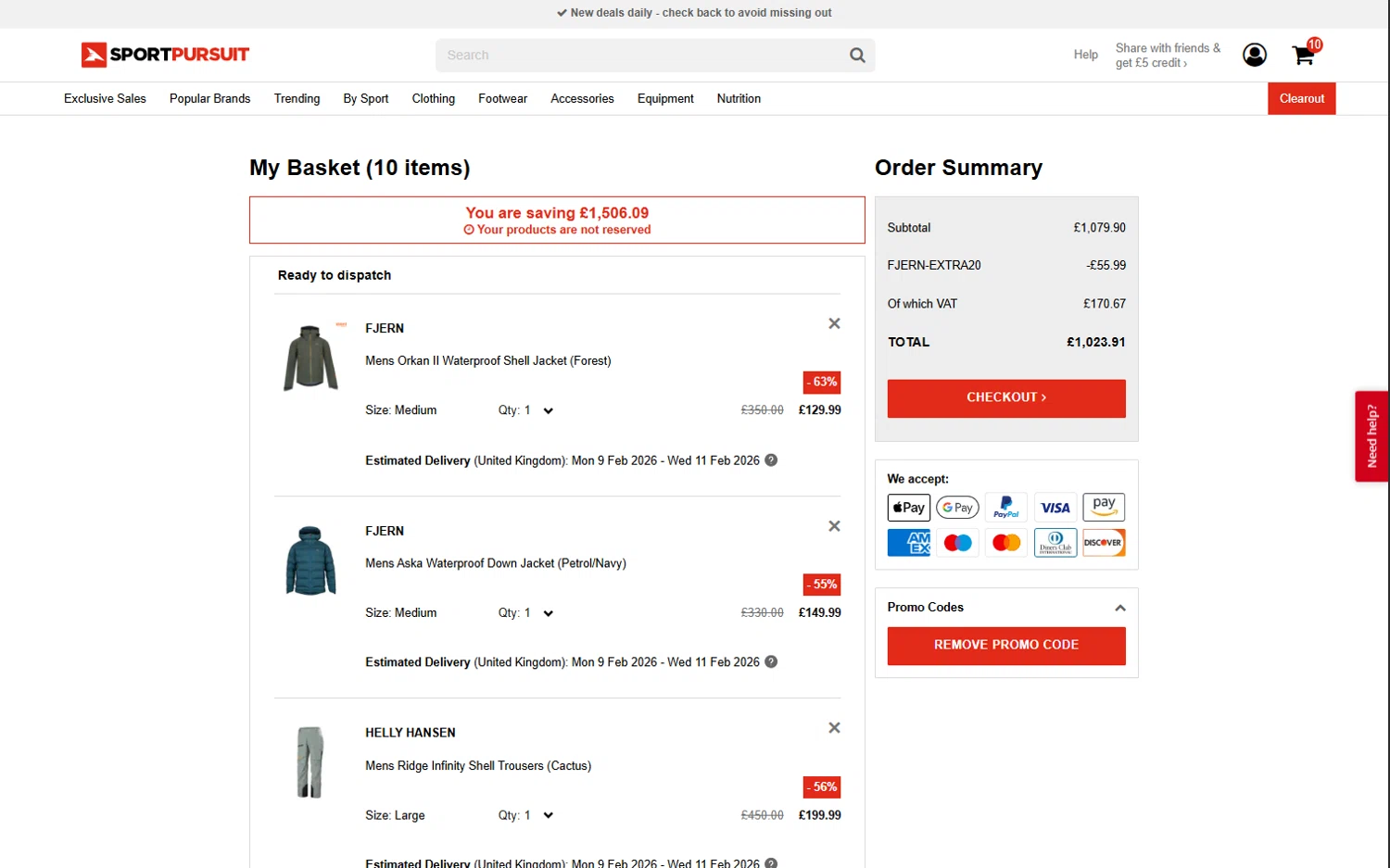Click the 'Ready to dispatch' heading
1390x868 pixels.
335,275
